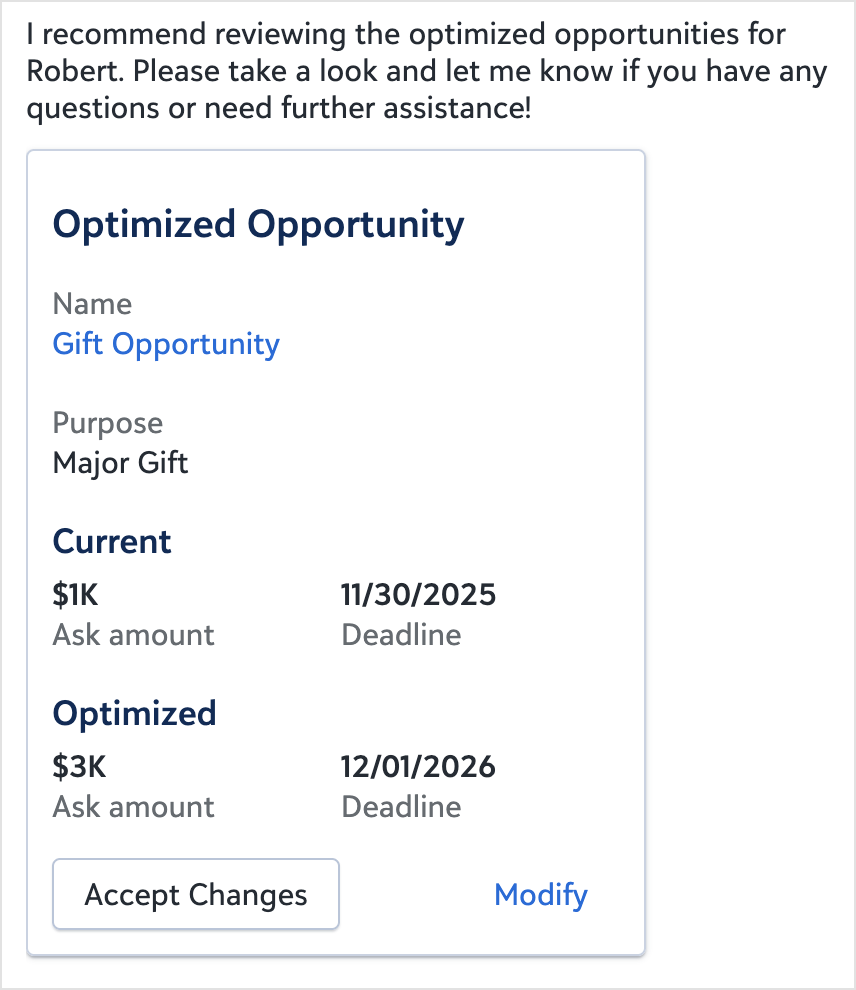The height and width of the screenshot is (990, 856).
Task: Open the Modify link
Action: 541,894
